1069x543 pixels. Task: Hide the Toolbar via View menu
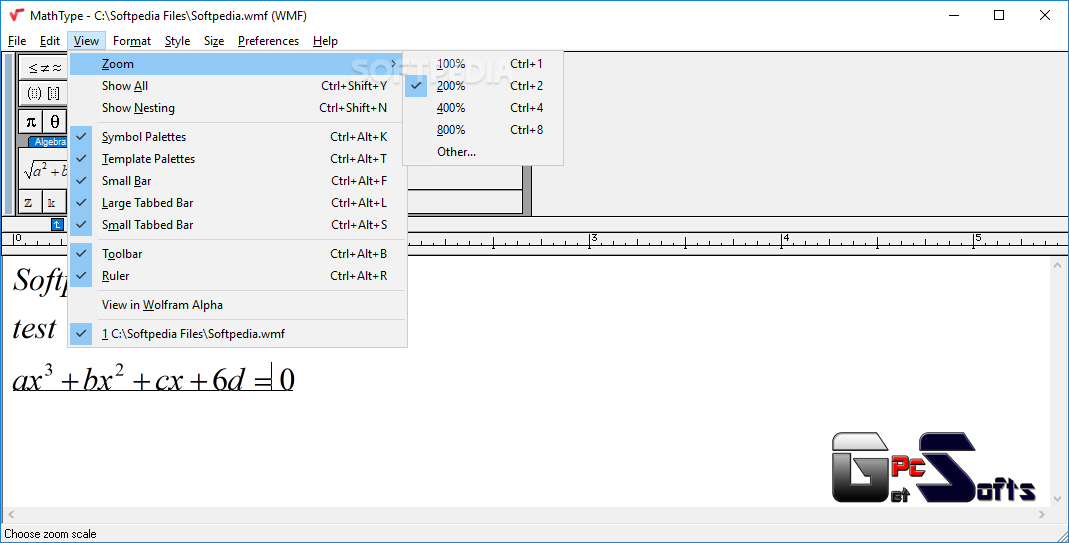pyautogui.click(x=239, y=254)
